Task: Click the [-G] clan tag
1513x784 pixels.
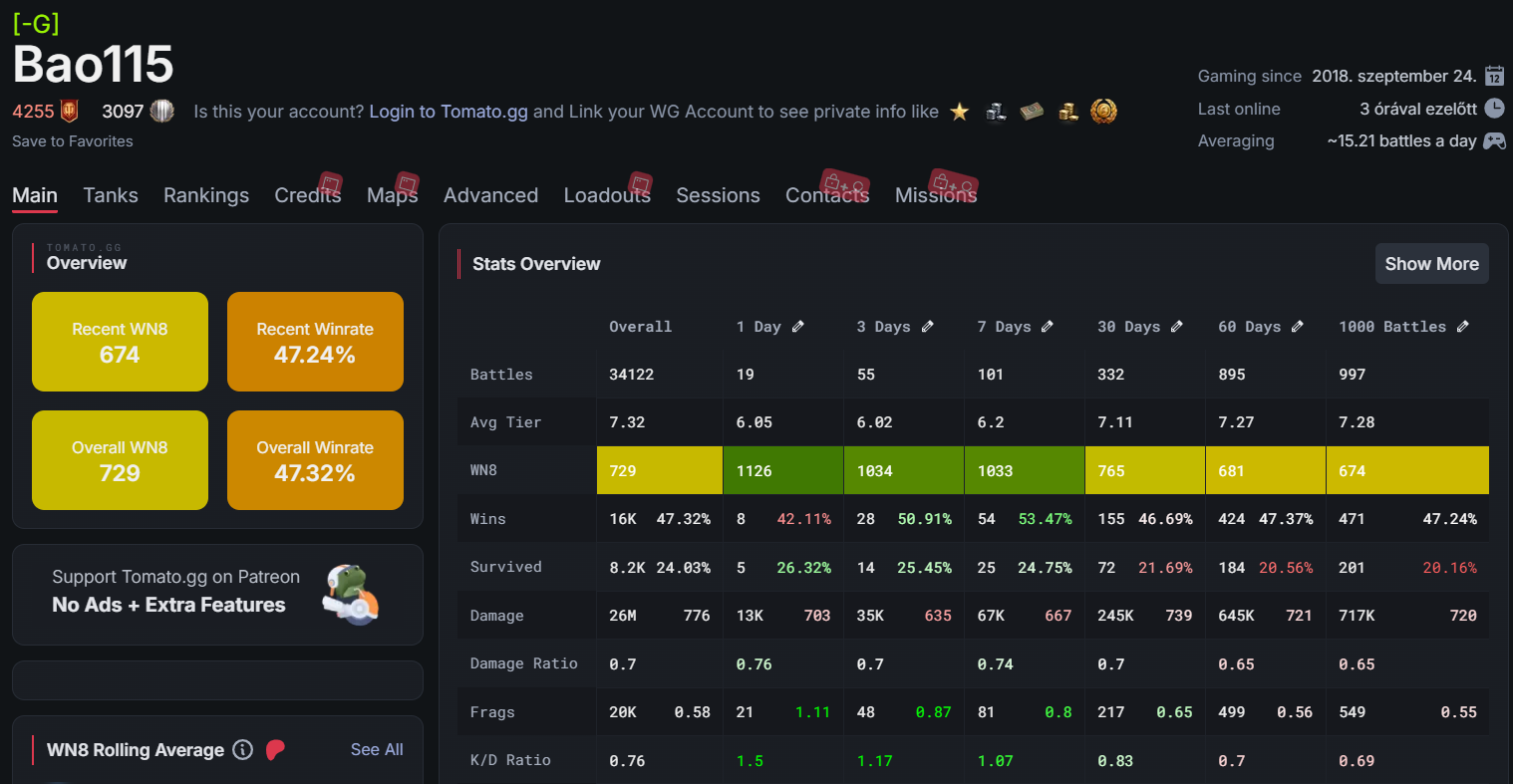Action: click(36, 24)
